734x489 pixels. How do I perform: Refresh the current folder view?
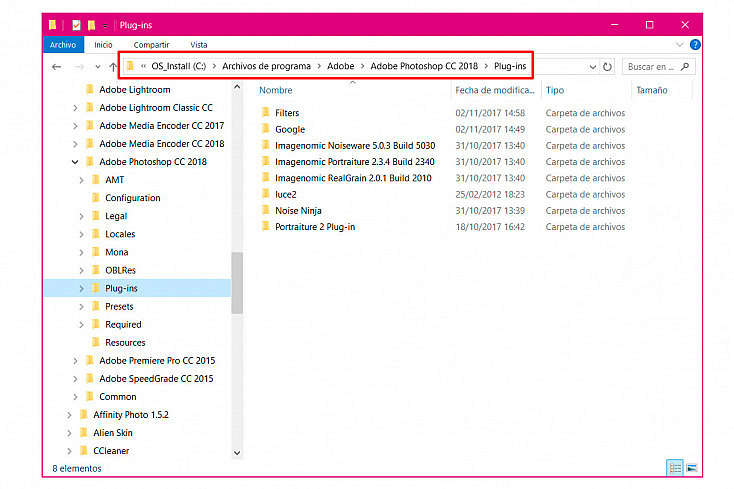pyautogui.click(x=607, y=66)
